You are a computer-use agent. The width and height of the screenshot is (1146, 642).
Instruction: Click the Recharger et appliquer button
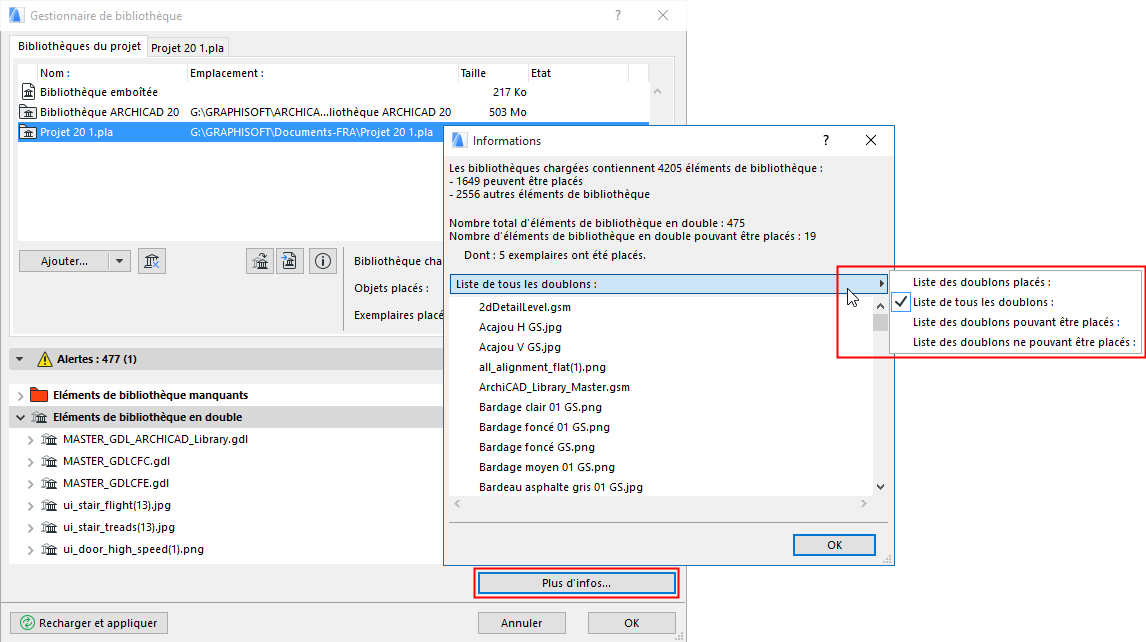(89, 623)
